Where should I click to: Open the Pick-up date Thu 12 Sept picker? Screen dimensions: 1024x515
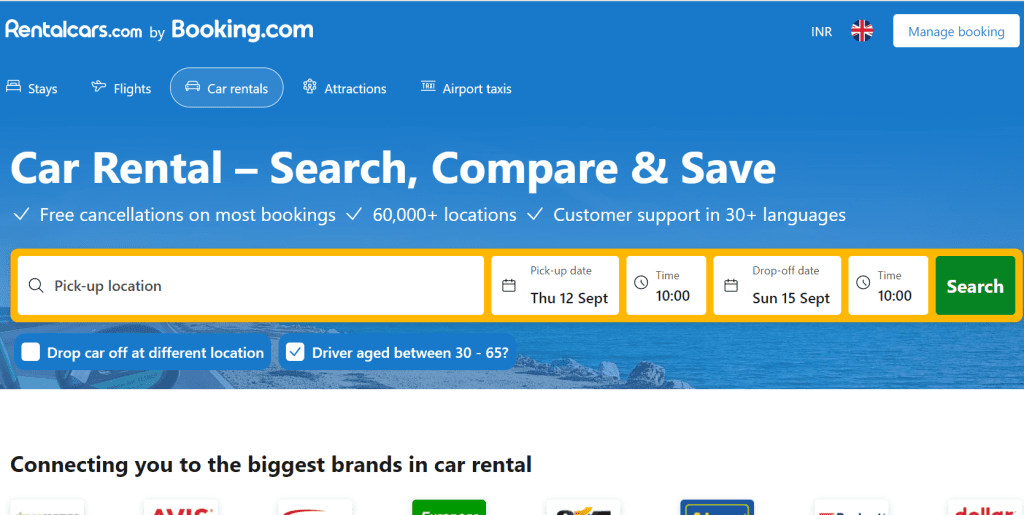[x=555, y=285]
